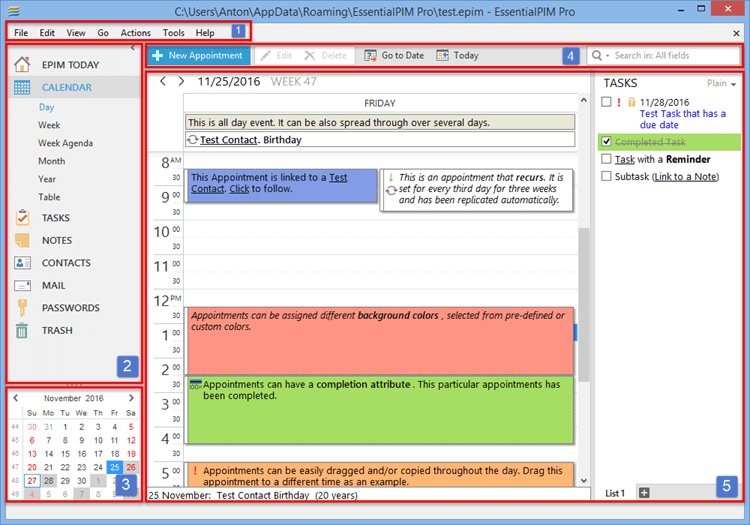Open the View menu
The width and height of the screenshot is (750, 525).
tap(76, 33)
